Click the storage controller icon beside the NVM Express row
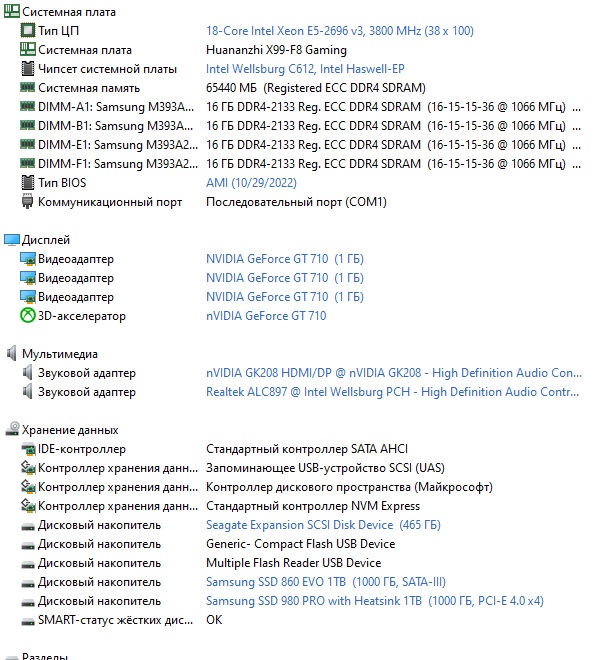 [x=28, y=505]
